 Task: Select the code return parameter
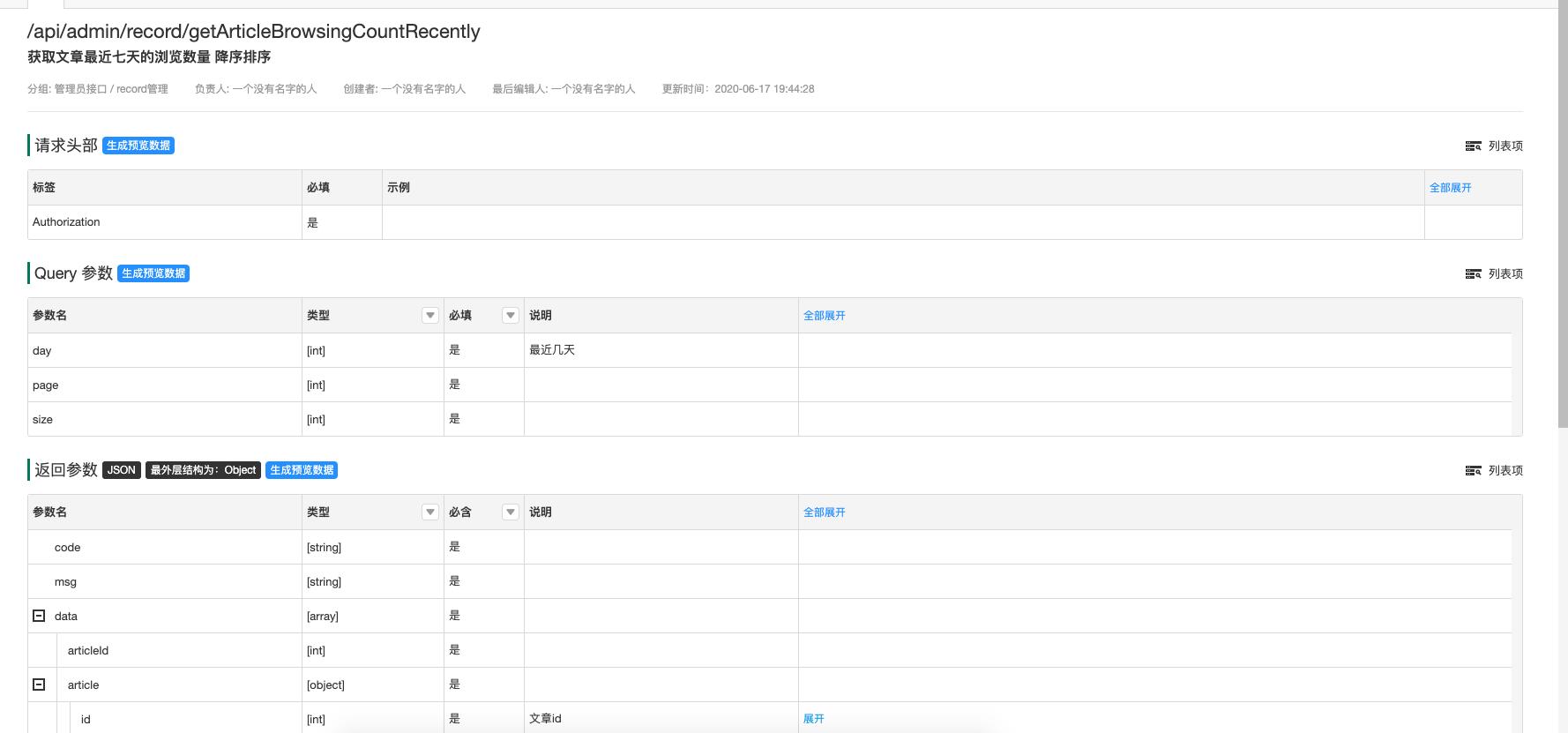pyautogui.click(x=67, y=548)
